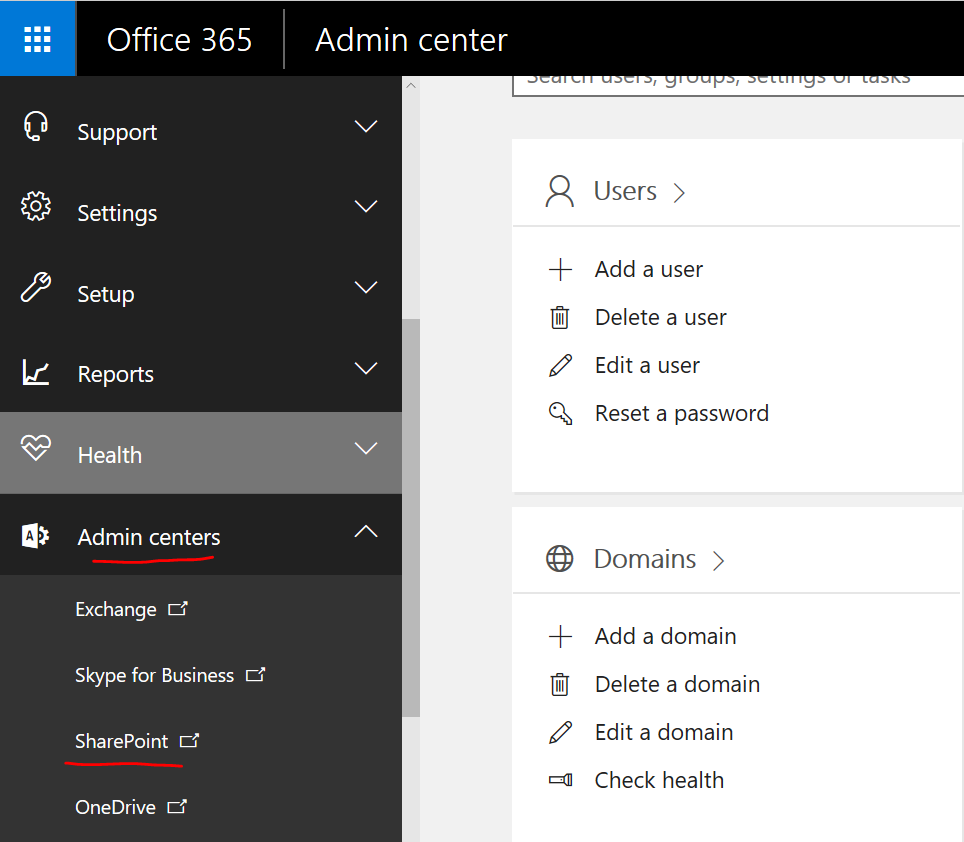964x842 pixels.
Task: Click the OneDrive external link icon
Action: [x=177, y=806]
